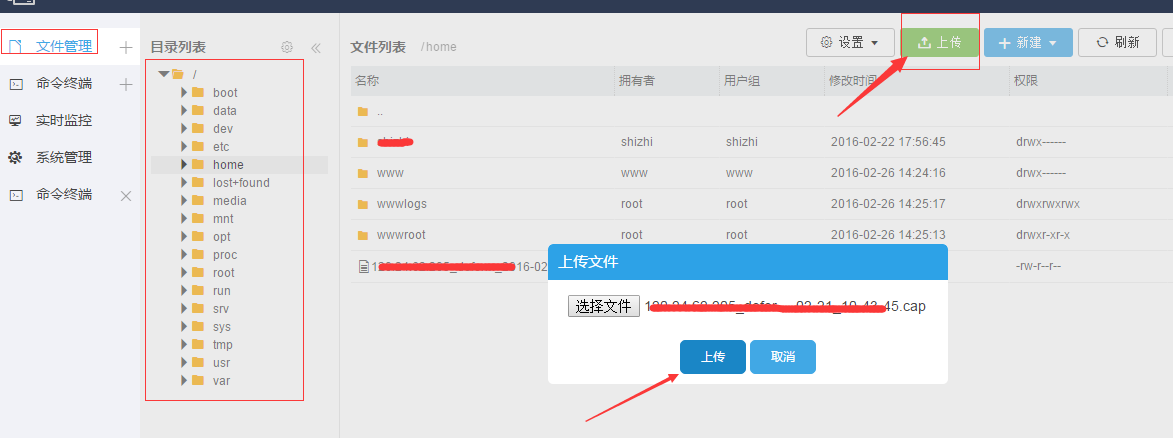Click the directory list settings gear icon
This screenshot has width=1173, height=438.
(x=287, y=47)
